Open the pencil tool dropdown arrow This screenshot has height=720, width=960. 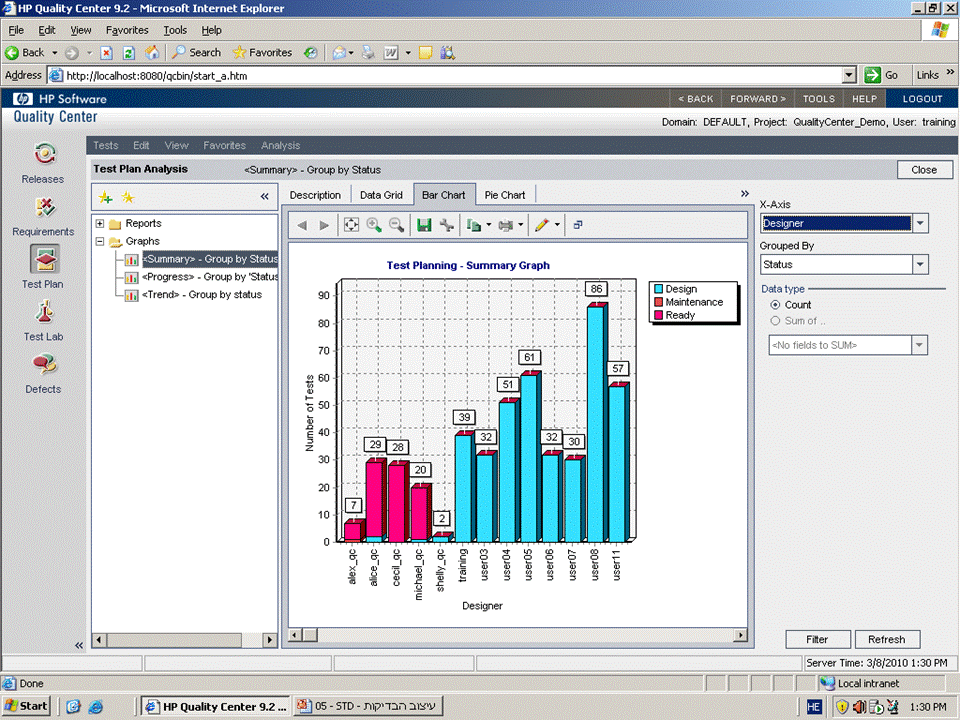point(557,225)
